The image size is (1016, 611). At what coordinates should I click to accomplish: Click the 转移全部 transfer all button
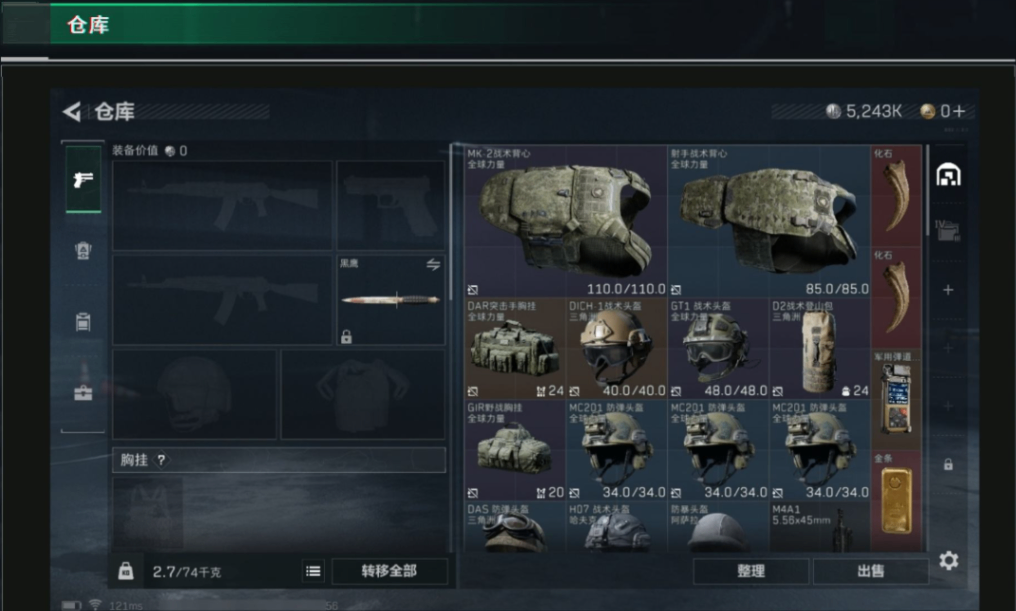389,571
